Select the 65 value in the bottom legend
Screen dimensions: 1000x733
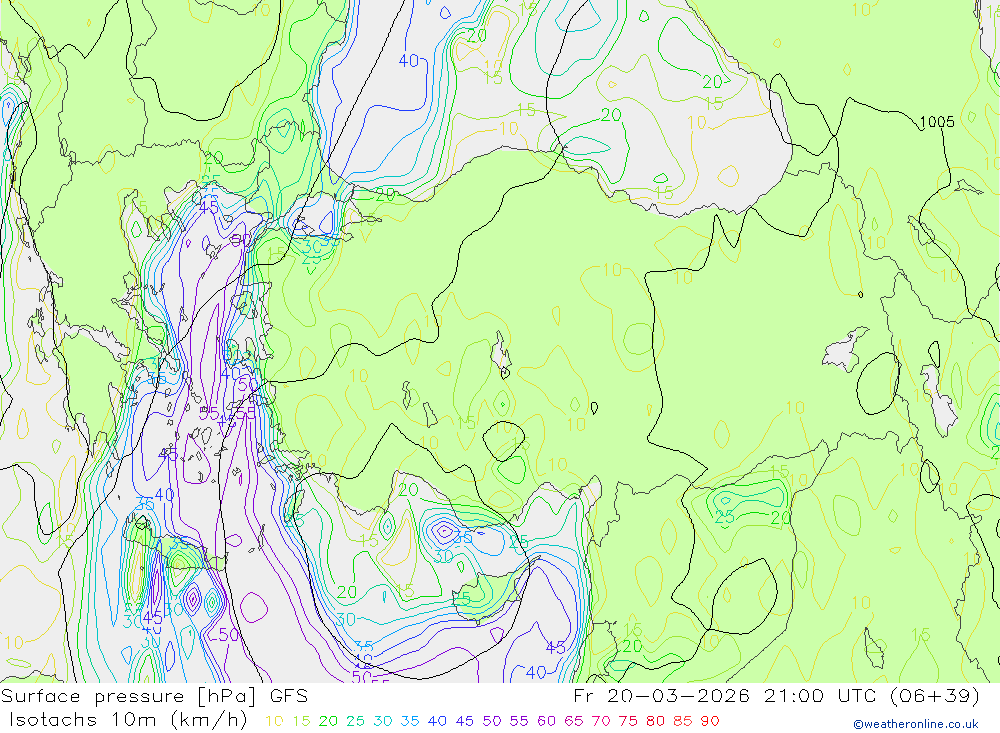(x=574, y=721)
